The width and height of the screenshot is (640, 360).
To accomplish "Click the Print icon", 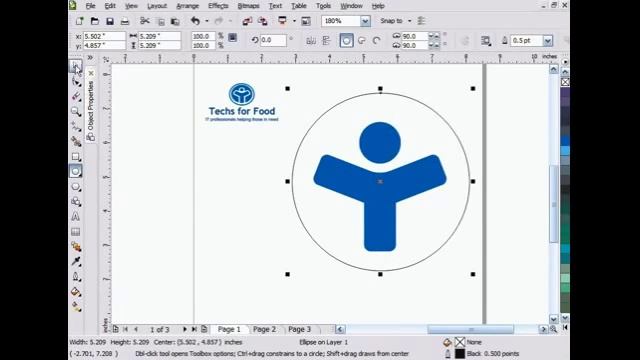I will [125, 21].
